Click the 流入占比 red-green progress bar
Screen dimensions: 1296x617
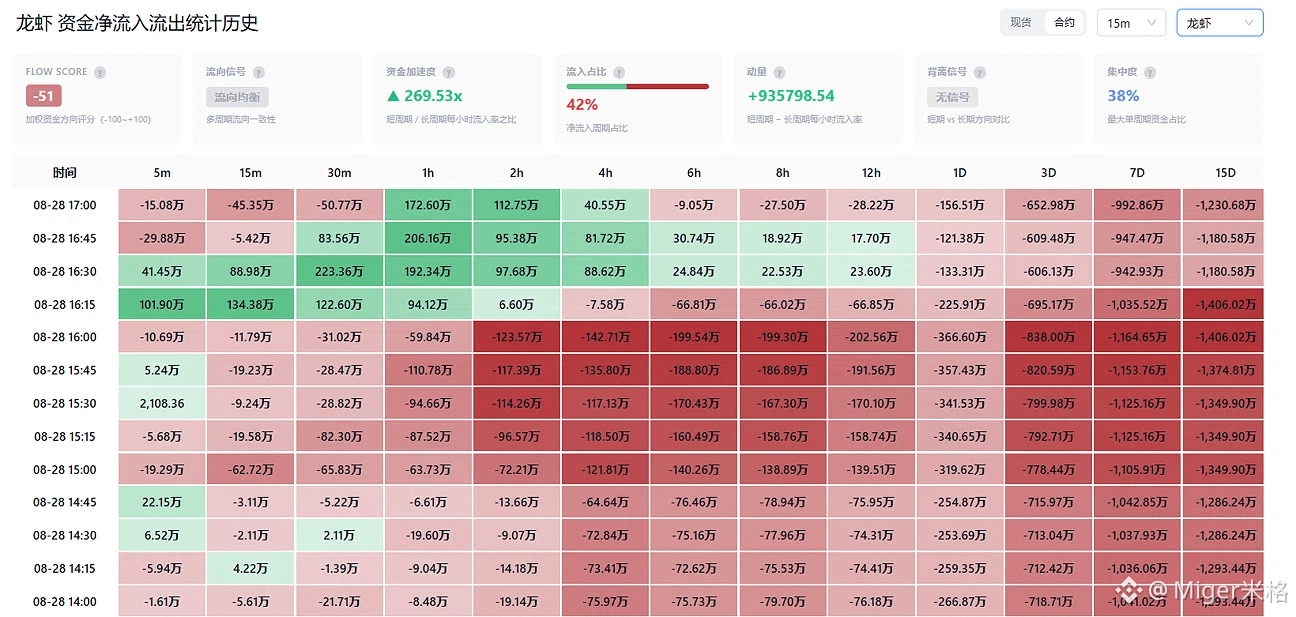[637, 87]
